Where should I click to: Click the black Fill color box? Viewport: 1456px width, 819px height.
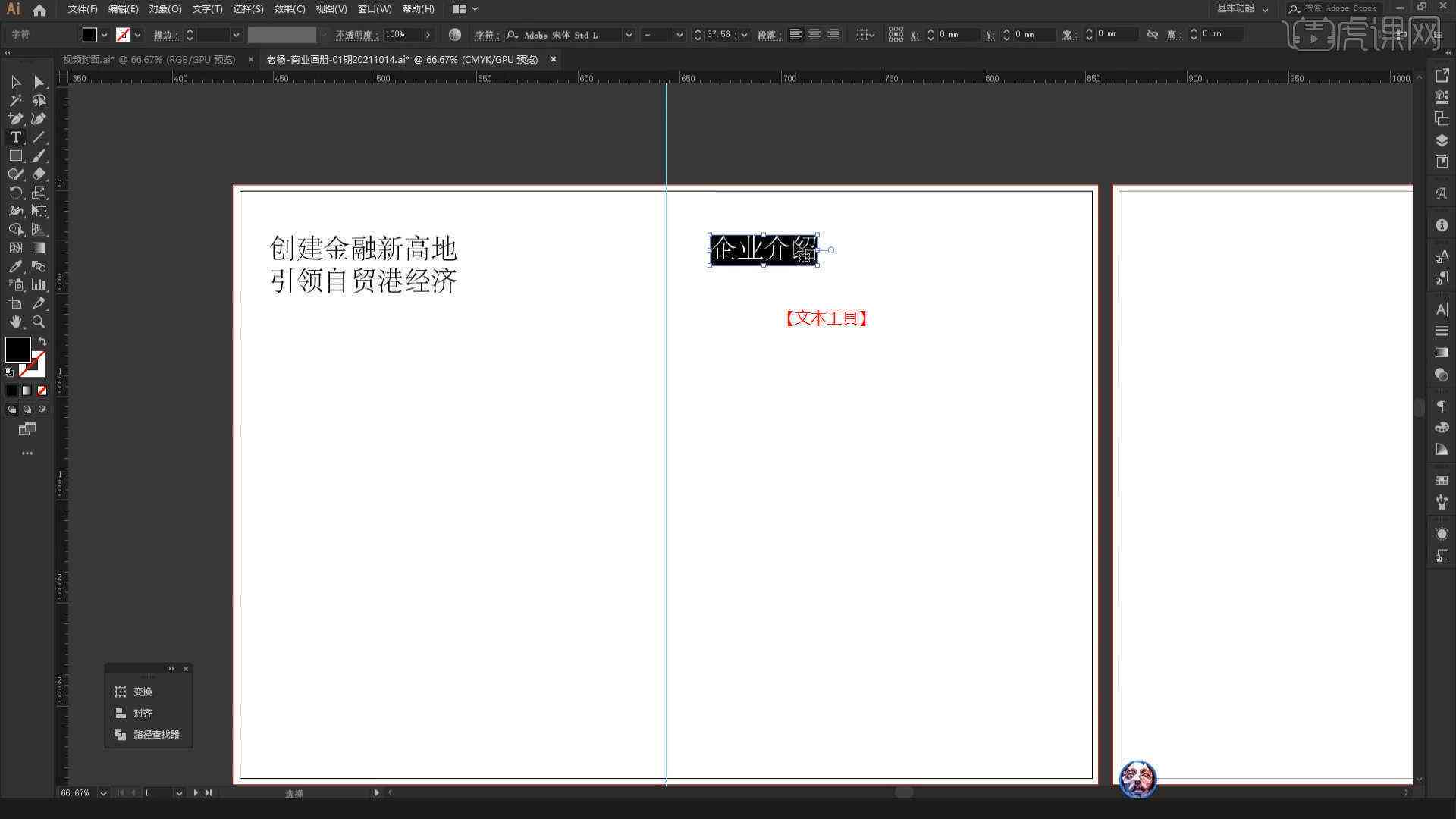point(17,350)
